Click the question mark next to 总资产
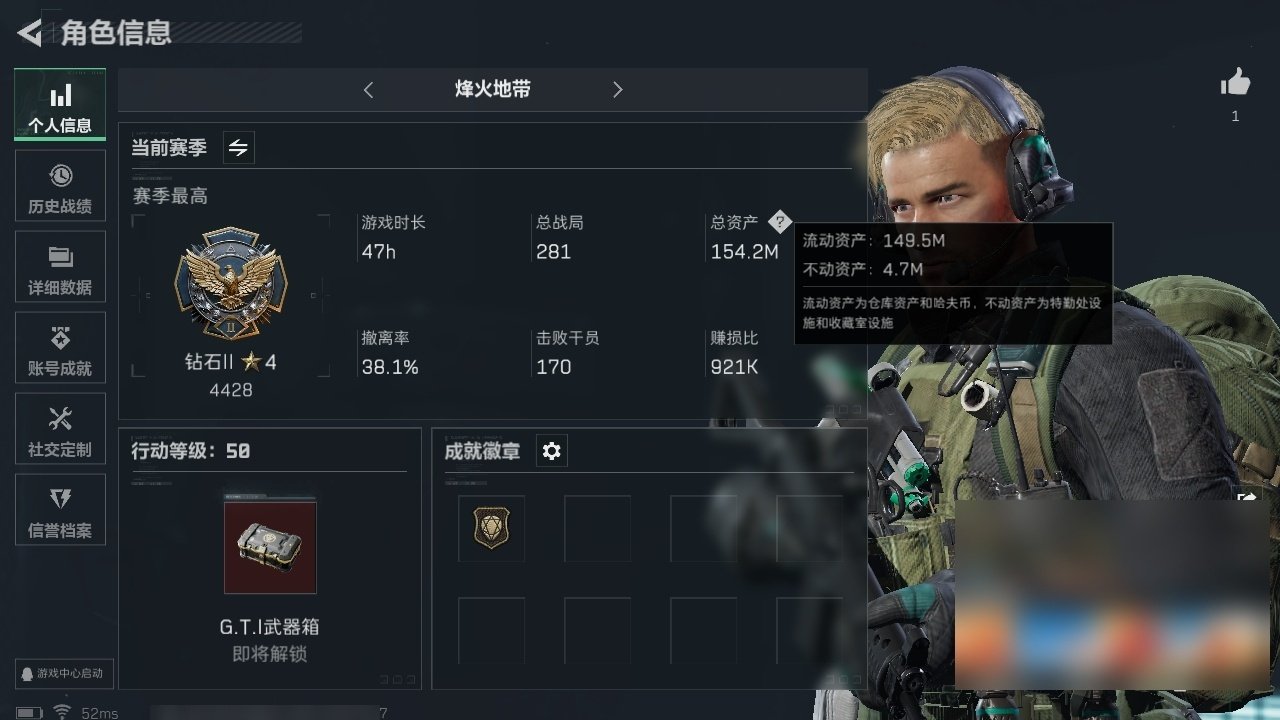This screenshot has height=720, width=1280. click(780, 222)
